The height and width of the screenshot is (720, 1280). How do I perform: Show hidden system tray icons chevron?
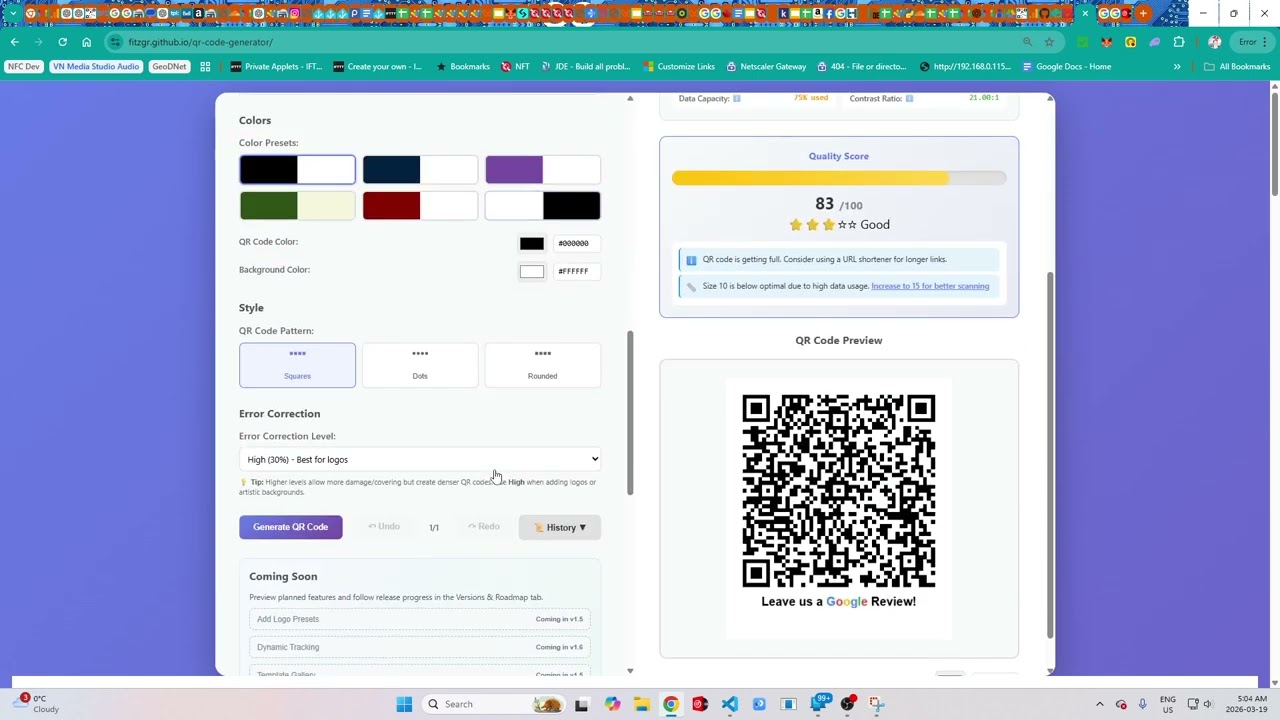[x=1100, y=704]
